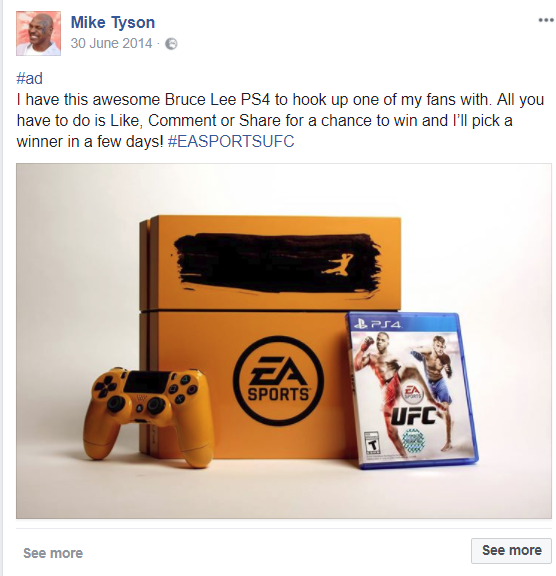This screenshot has height=576, width=556.
Task: Click the Bruce Lee flying kick silhouette
Action: (x=337, y=263)
